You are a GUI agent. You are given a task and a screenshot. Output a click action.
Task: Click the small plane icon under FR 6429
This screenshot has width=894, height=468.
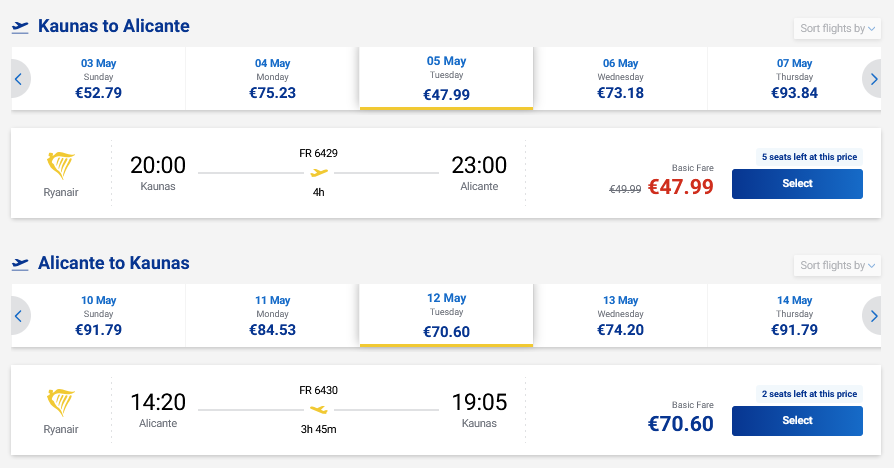coord(319,173)
